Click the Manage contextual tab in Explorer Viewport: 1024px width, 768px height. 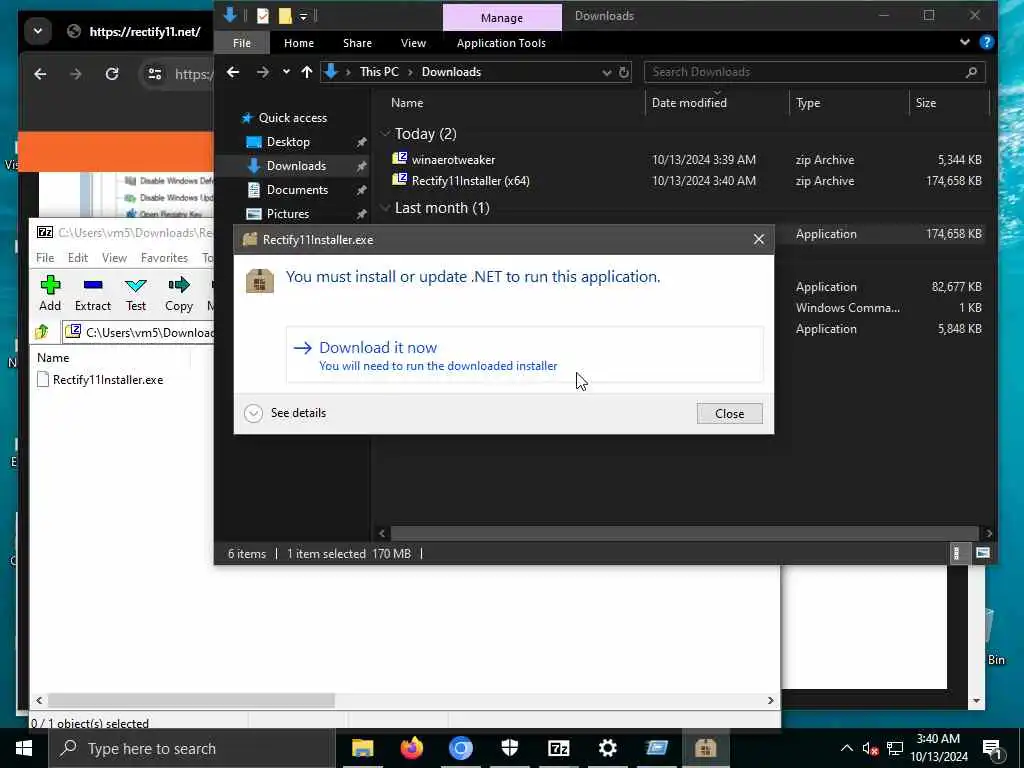click(502, 18)
